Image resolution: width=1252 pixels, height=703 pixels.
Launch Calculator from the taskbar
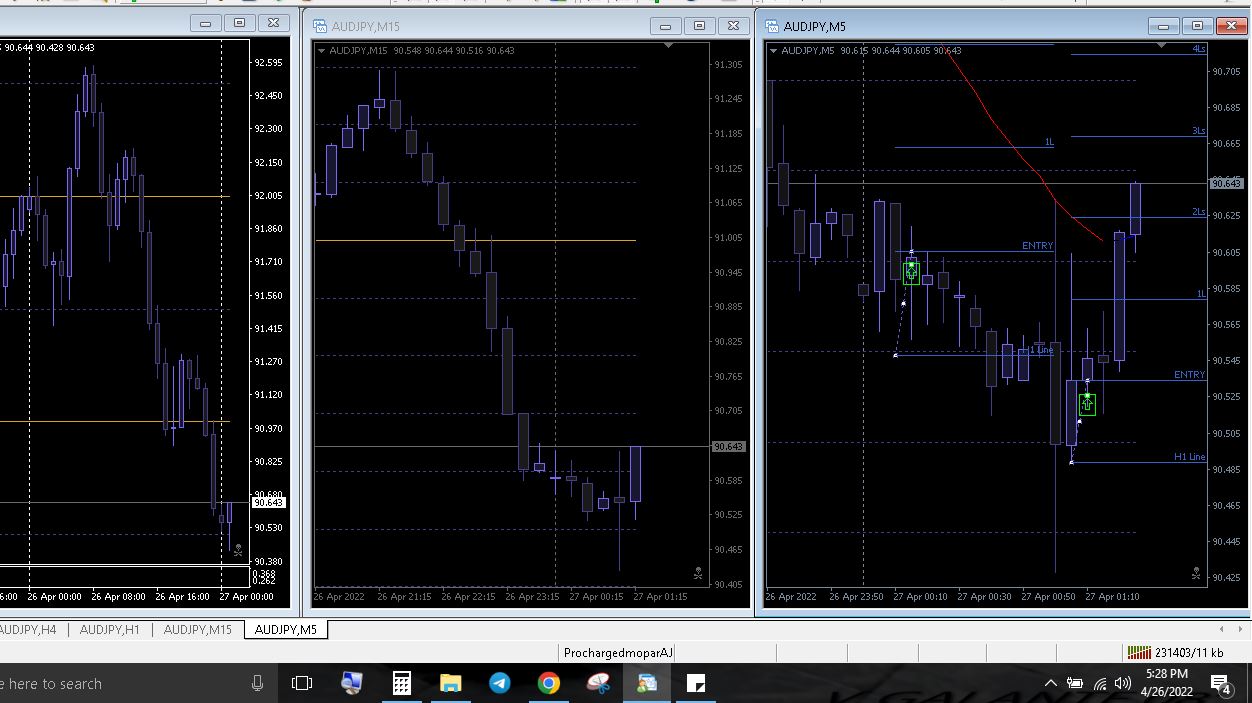[x=401, y=683]
